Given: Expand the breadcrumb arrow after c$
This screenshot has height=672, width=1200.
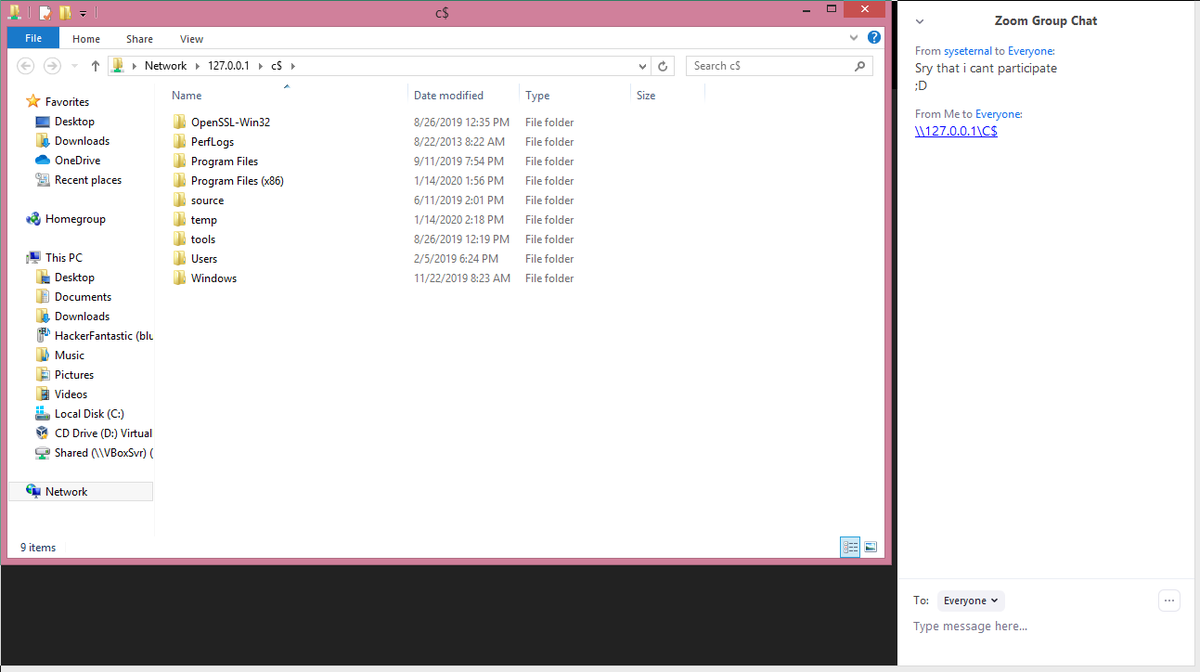Looking at the screenshot, I should (x=293, y=66).
